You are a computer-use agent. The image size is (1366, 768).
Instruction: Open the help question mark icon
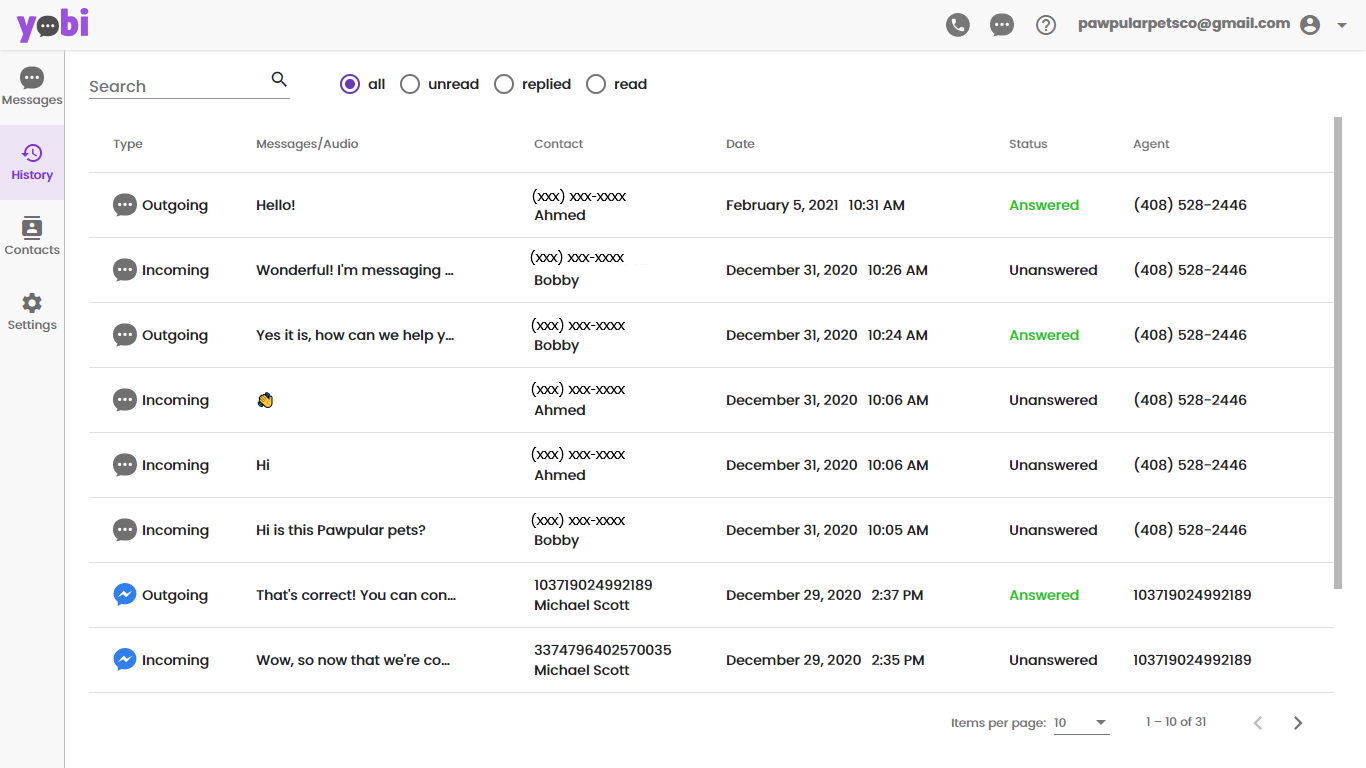click(x=1046, y=25)
